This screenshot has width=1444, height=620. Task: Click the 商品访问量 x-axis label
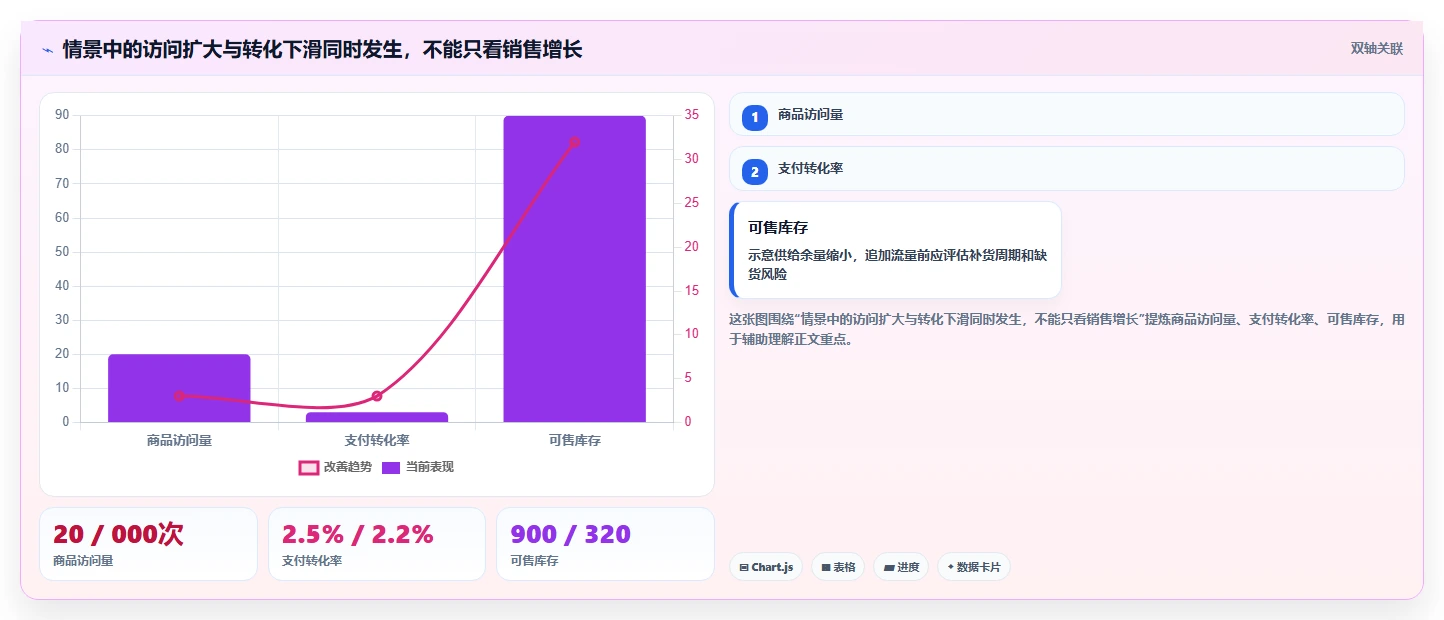tap(179, 440)
